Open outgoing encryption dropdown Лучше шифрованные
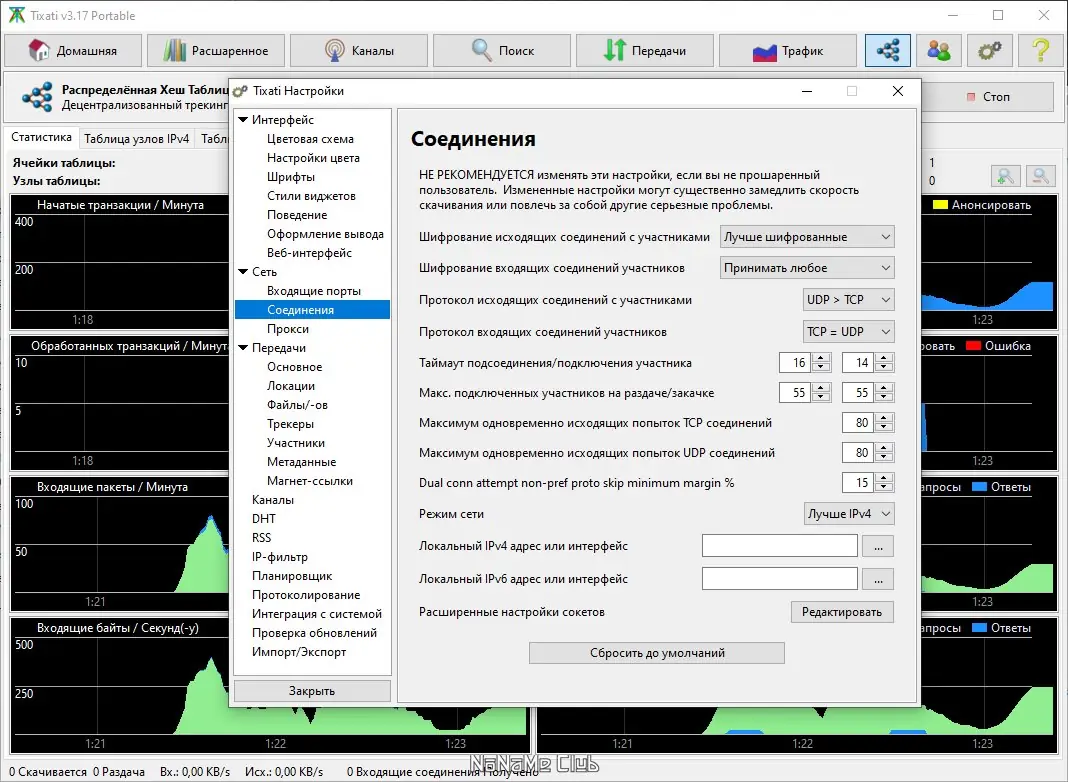Viewport: 1068px width, 782px height. pyautogui.click(x=807, y=237)
